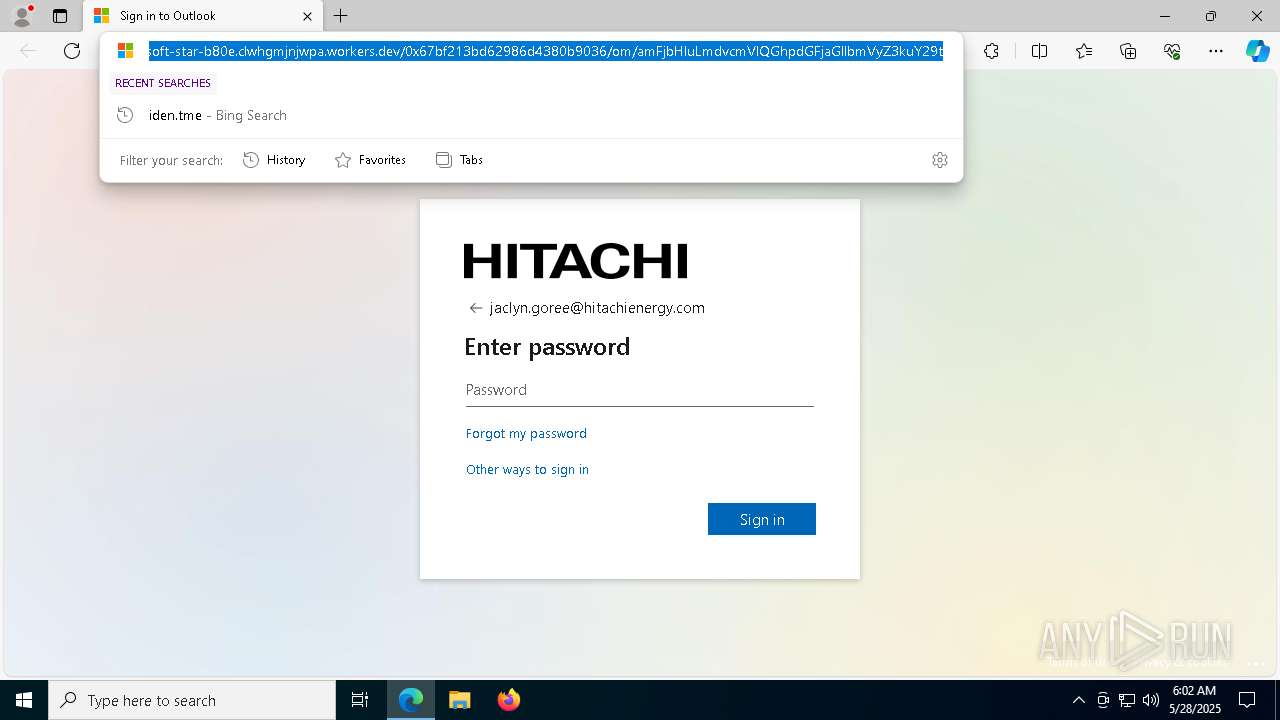Click the taskbar search box

pyautogui.click(x=192, y=700)
